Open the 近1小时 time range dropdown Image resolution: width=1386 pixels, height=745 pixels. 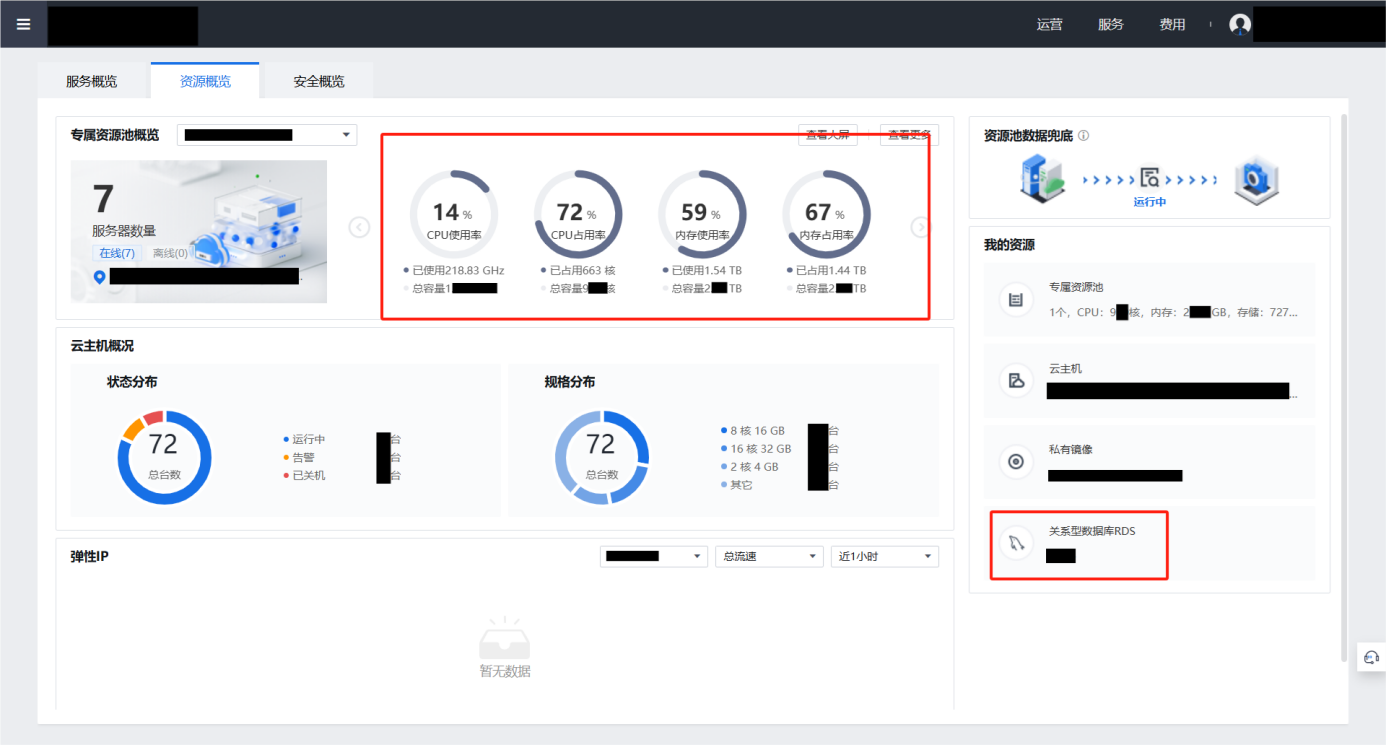click(884, 556)
